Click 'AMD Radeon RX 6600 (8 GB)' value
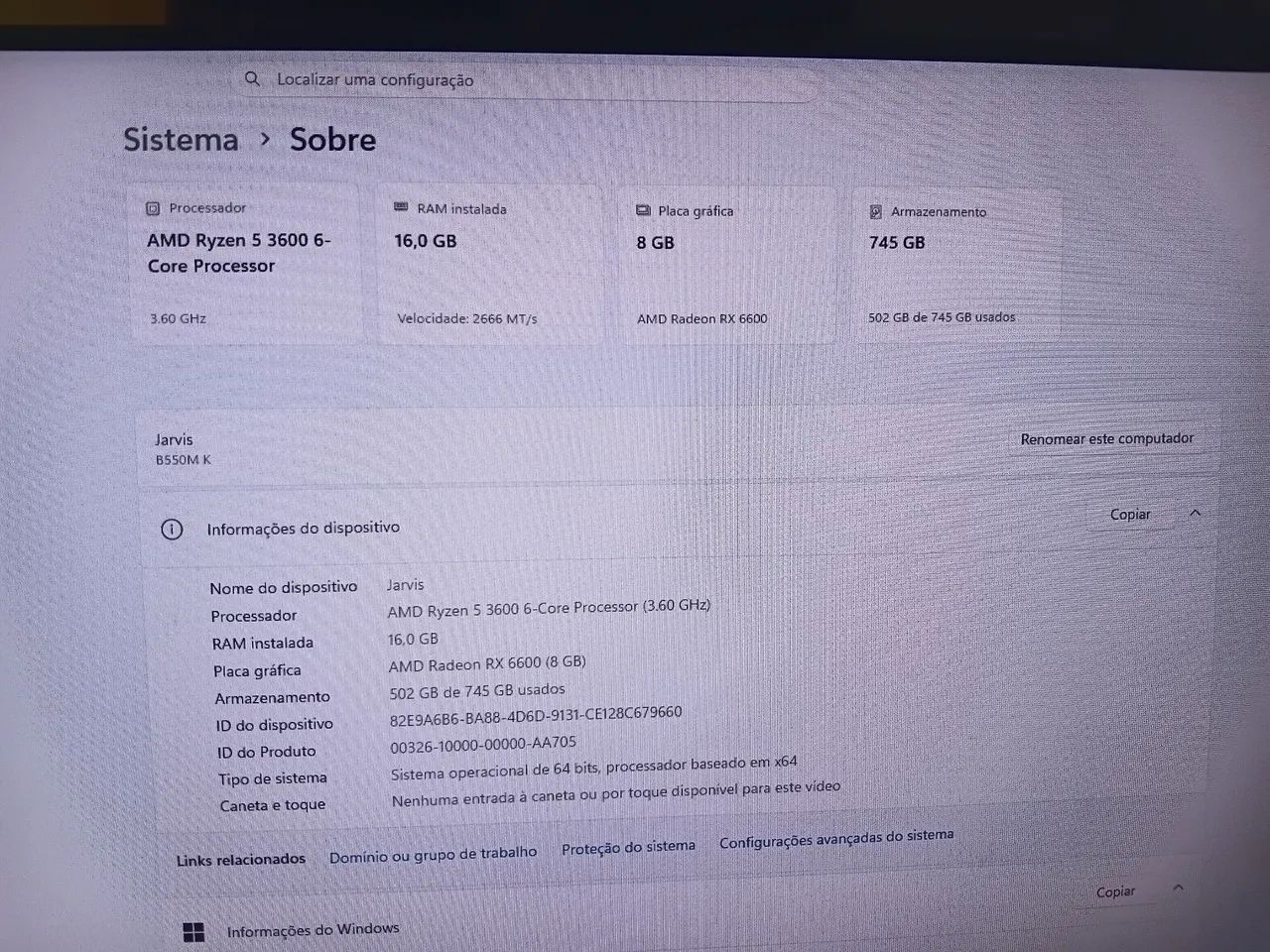Screen dimensions: 1270x952 487,663
